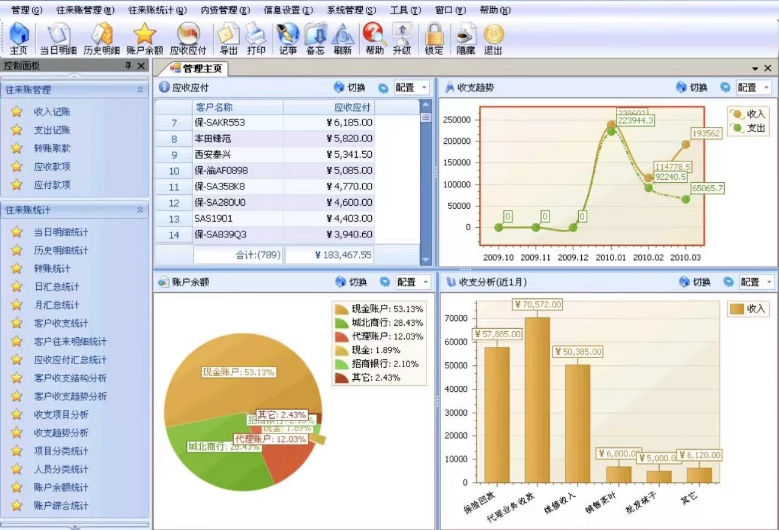Screen dimensions: 779x530
Task: Click 切换 in 账户余额 panel
Action: (352, 282)
